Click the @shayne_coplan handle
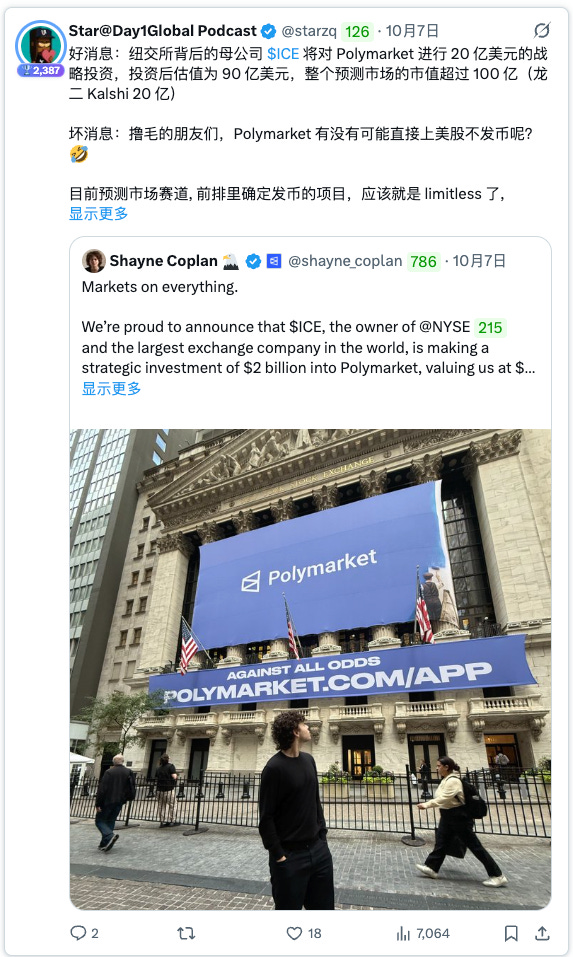 [345, 261]
